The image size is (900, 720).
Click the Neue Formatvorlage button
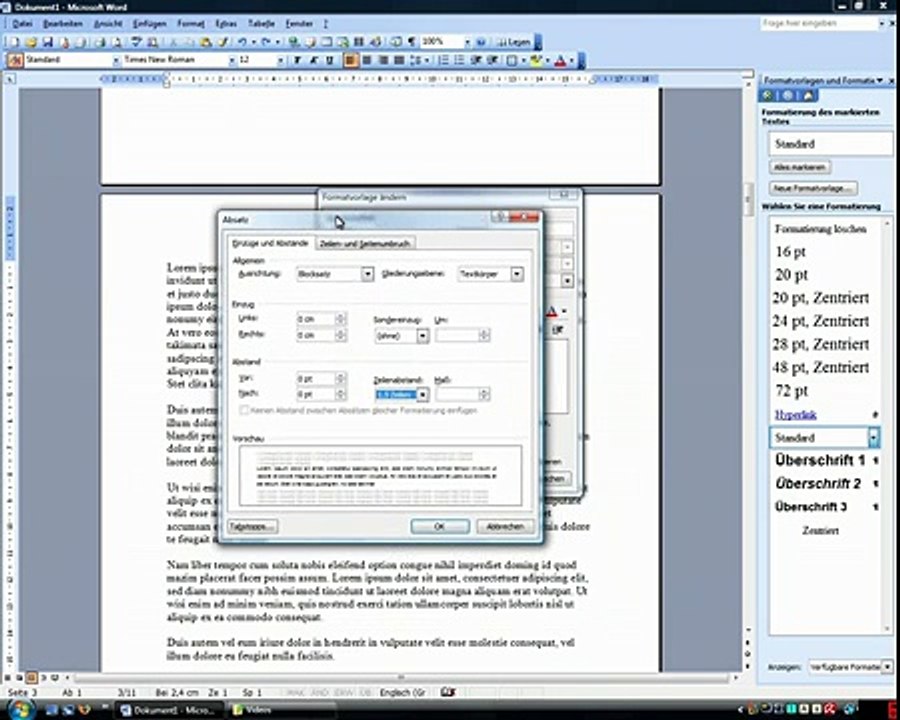(x=813, y=188)
